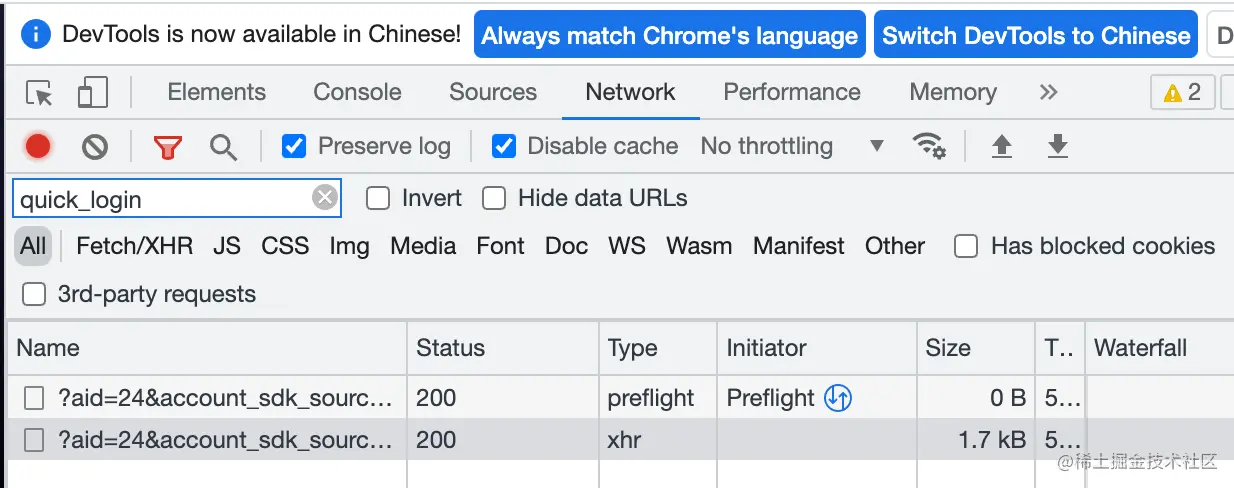Open the Sources tab

pyautogui.click(x=493, y=92)
